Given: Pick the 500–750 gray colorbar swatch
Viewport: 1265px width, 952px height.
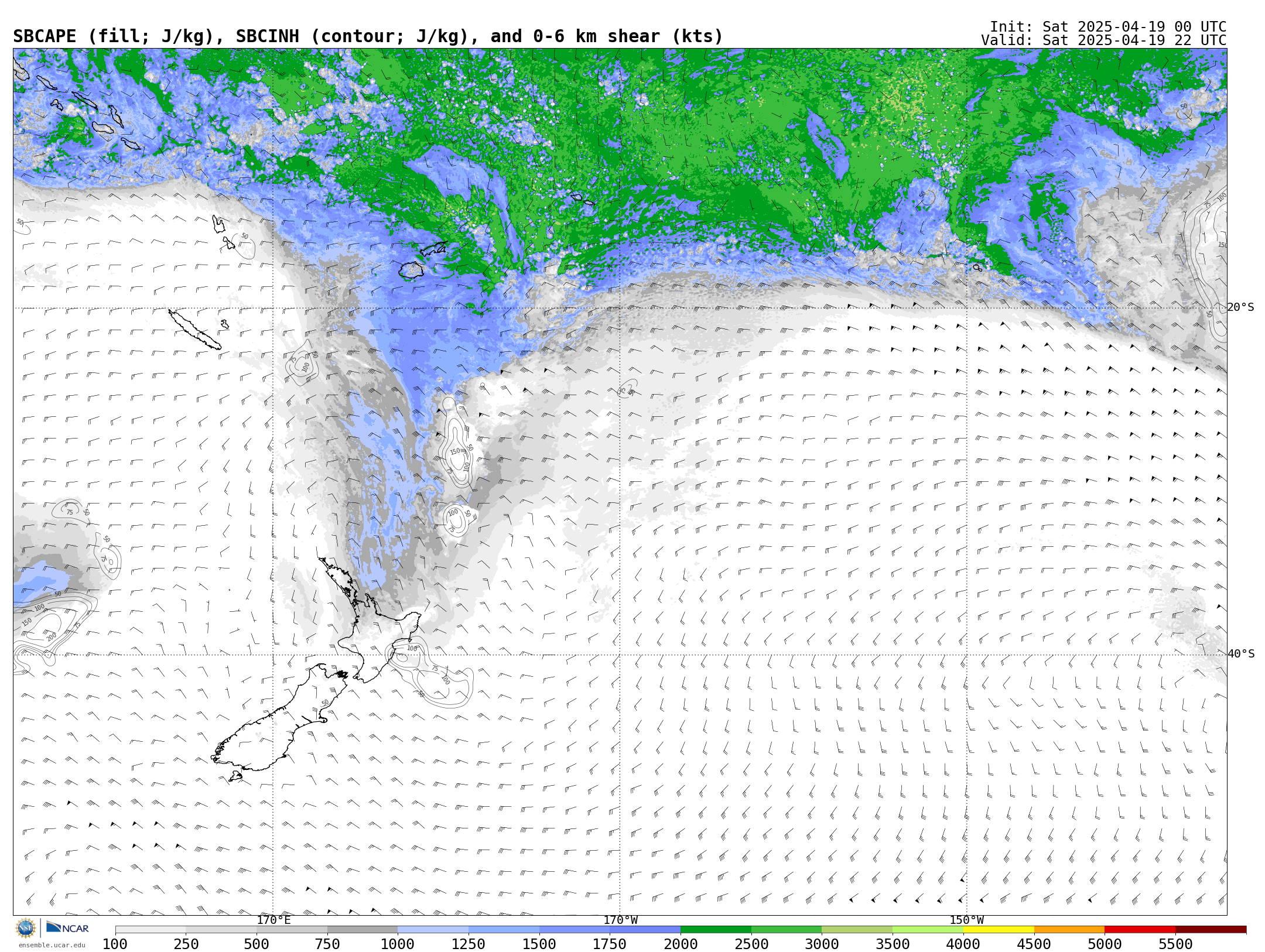Looking at the screenshot, I should pyautogui.click(x=292, y=930).
